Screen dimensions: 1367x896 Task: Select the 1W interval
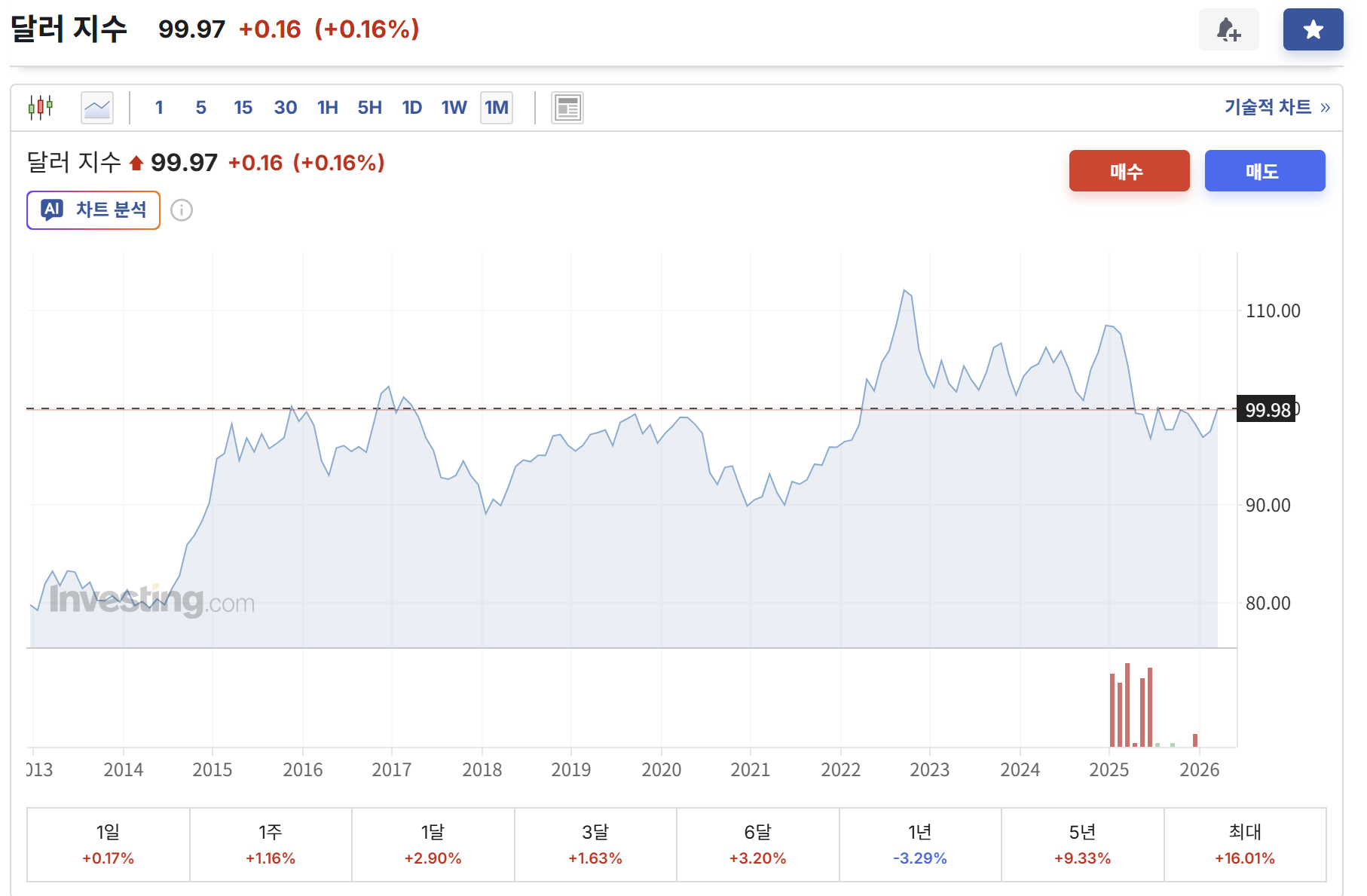[454, 107]
